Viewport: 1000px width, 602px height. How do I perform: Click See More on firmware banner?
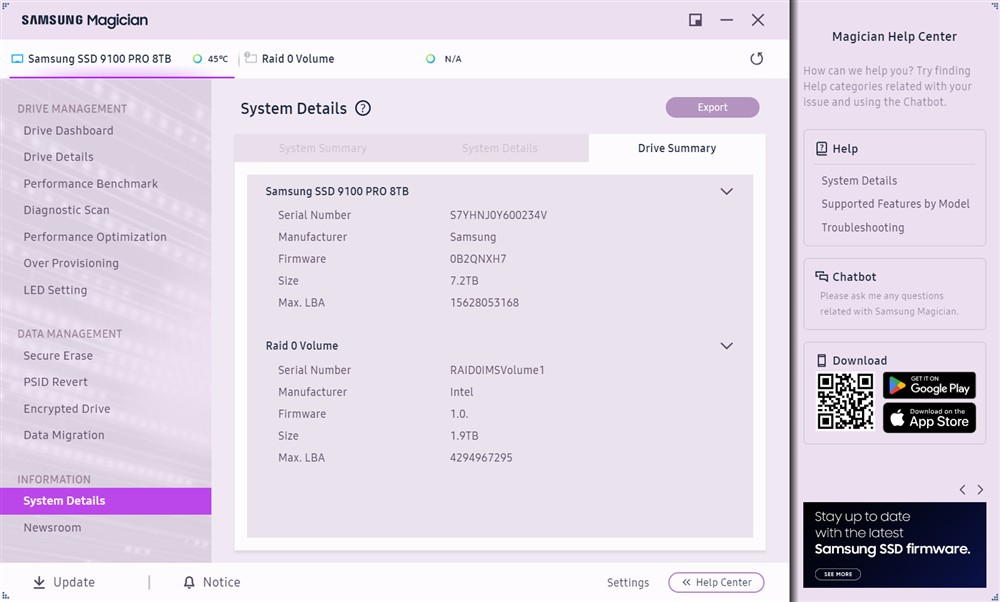[838, 574]
